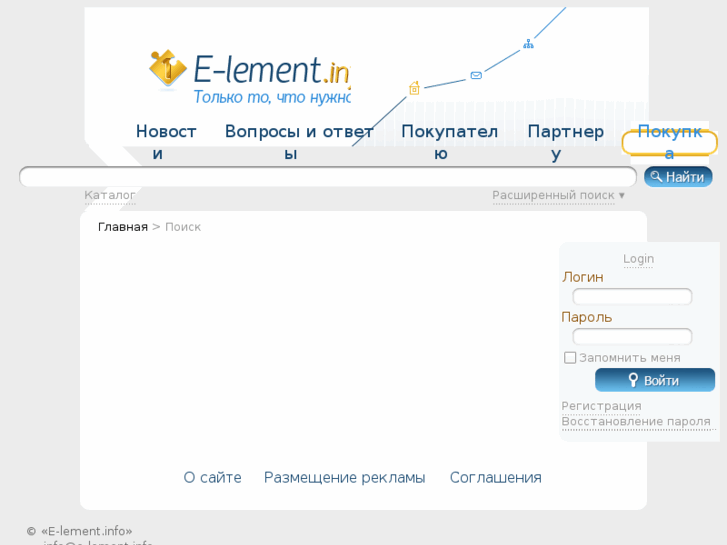Open Вопросы и ответы section
The image size is (727, 545).
point(299,142)
